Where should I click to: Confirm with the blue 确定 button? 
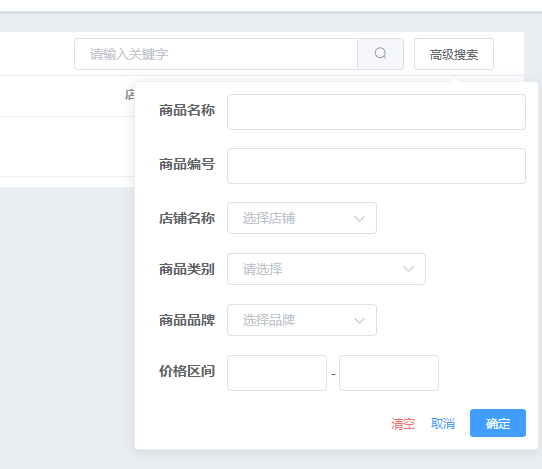point(498,423)
